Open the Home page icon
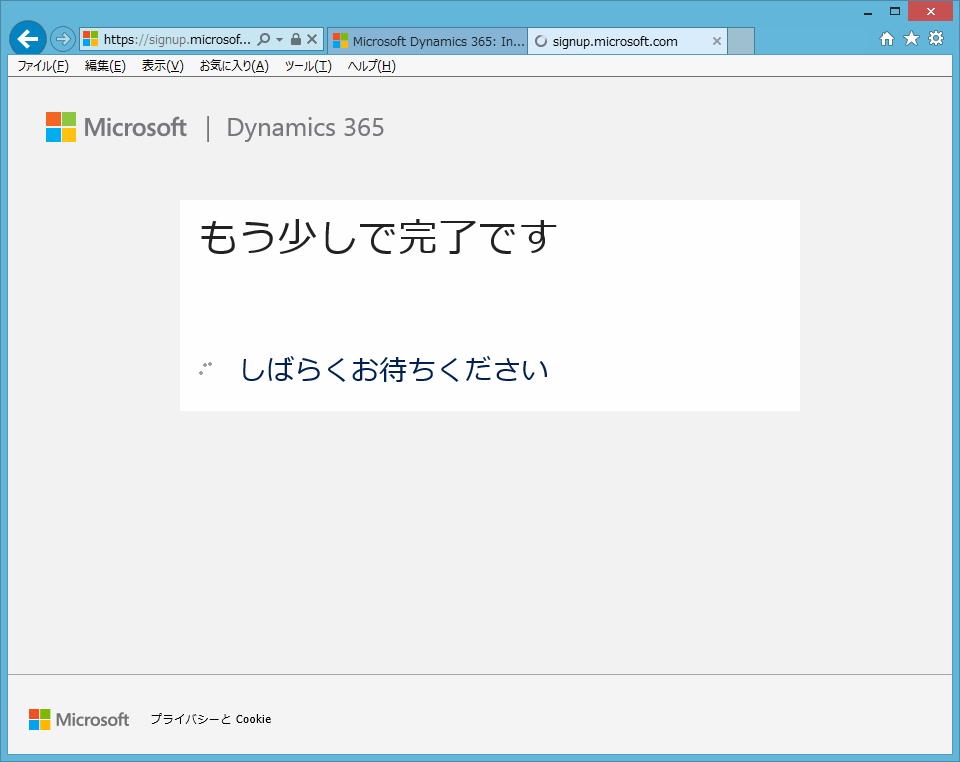The width and height of the screenshot is (960, 762). click(887, 39)
